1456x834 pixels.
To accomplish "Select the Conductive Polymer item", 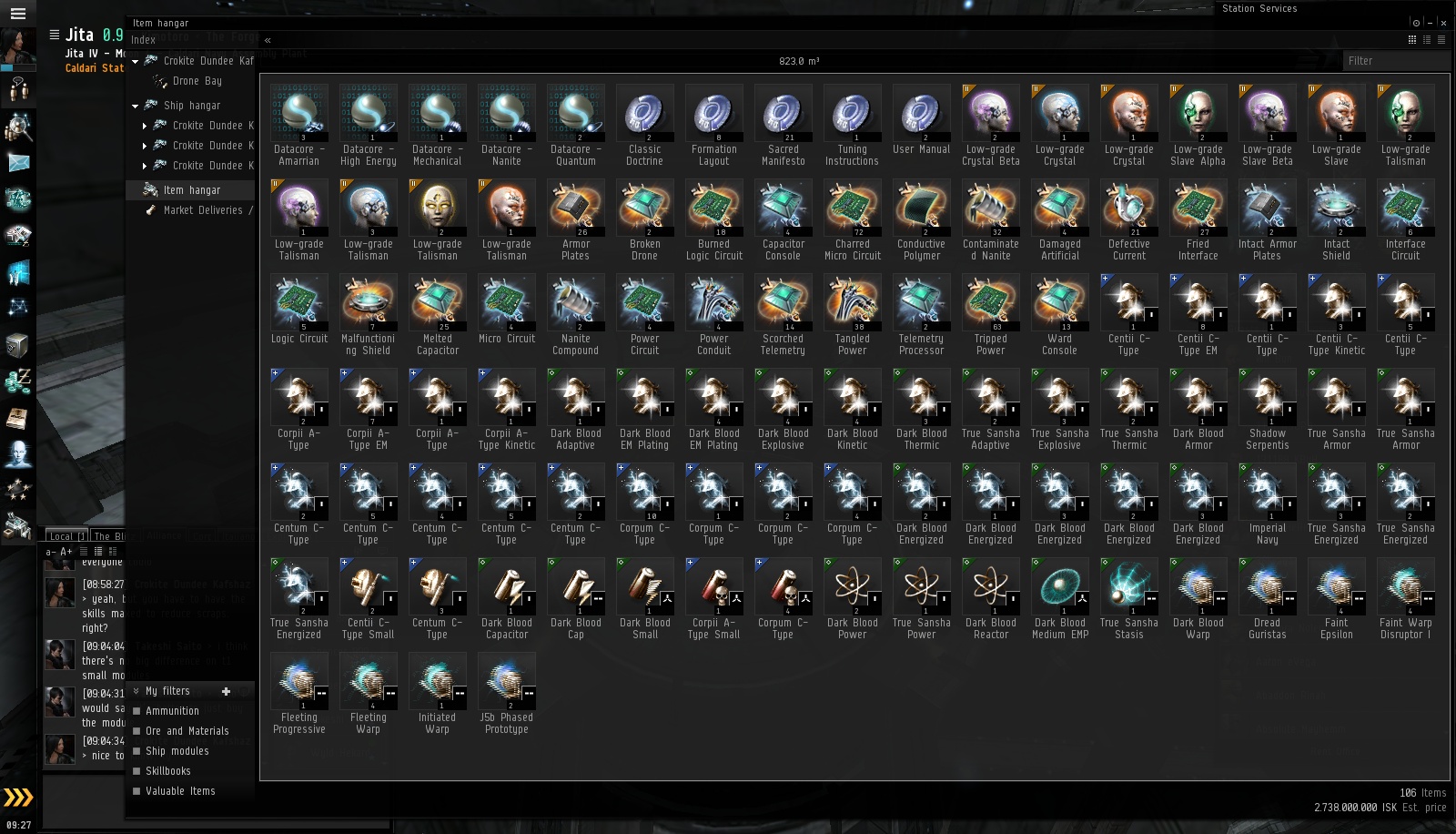I will [922, 220].
